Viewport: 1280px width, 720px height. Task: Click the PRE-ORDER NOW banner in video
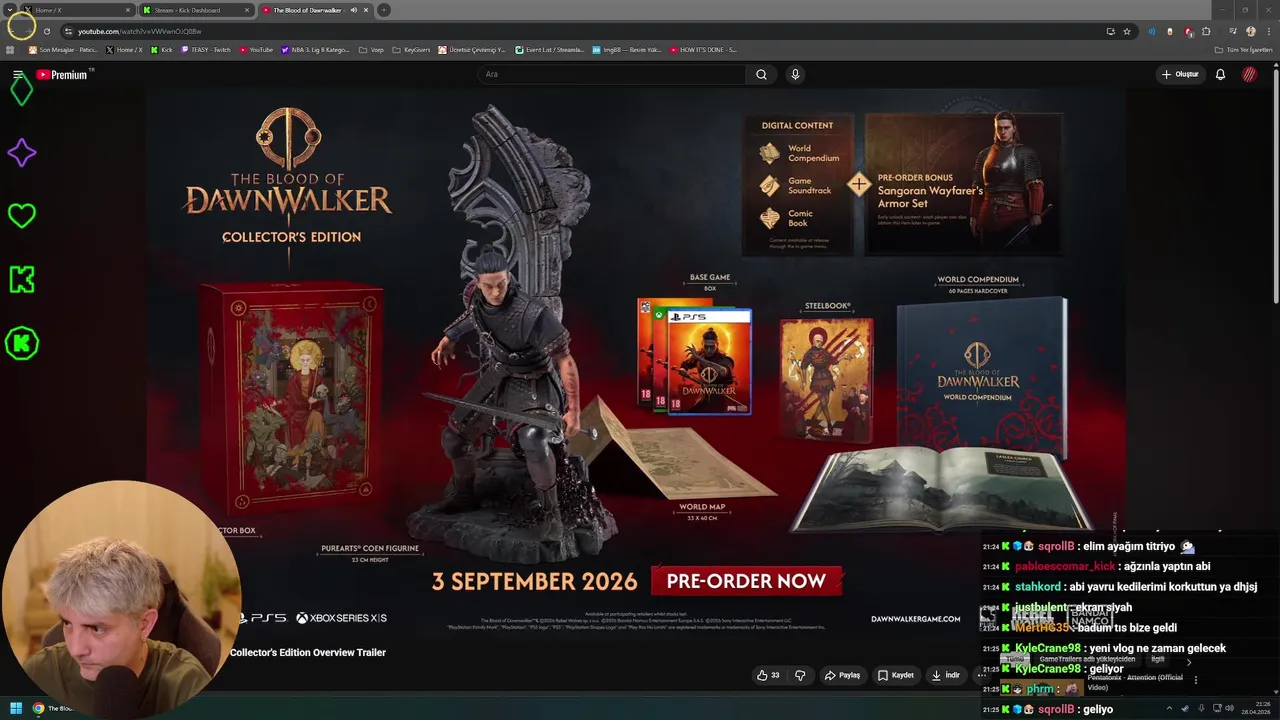pos(746,581)
